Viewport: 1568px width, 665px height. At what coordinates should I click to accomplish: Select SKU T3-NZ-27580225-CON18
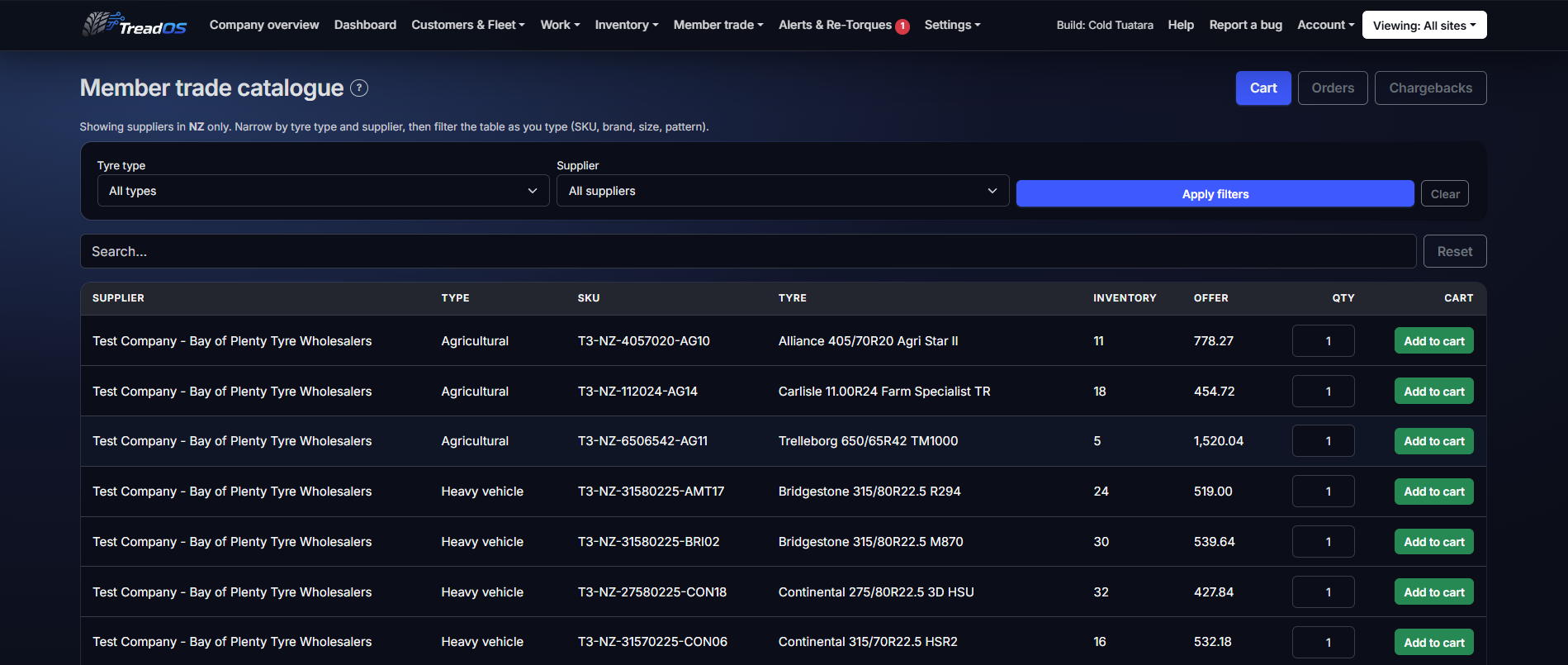(x=652, y=592)
